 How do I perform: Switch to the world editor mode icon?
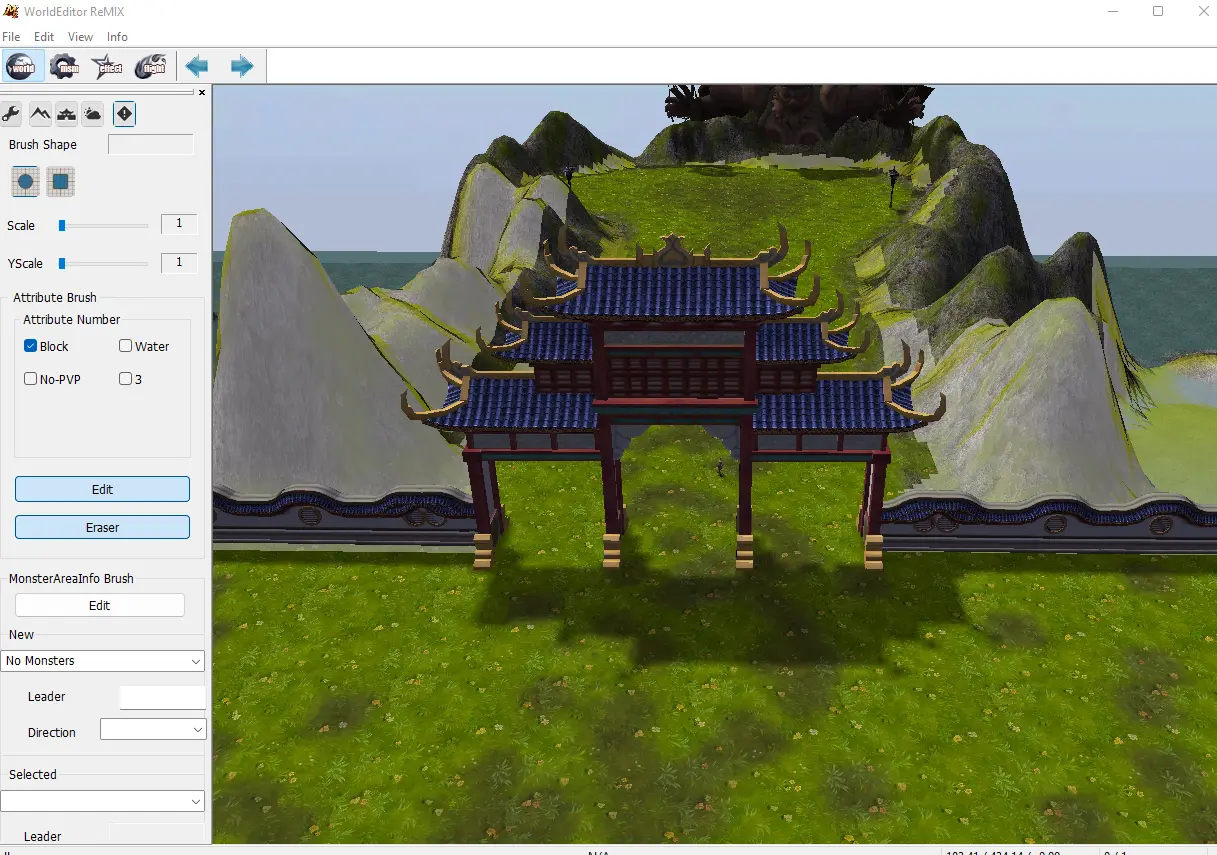[23, 66]
